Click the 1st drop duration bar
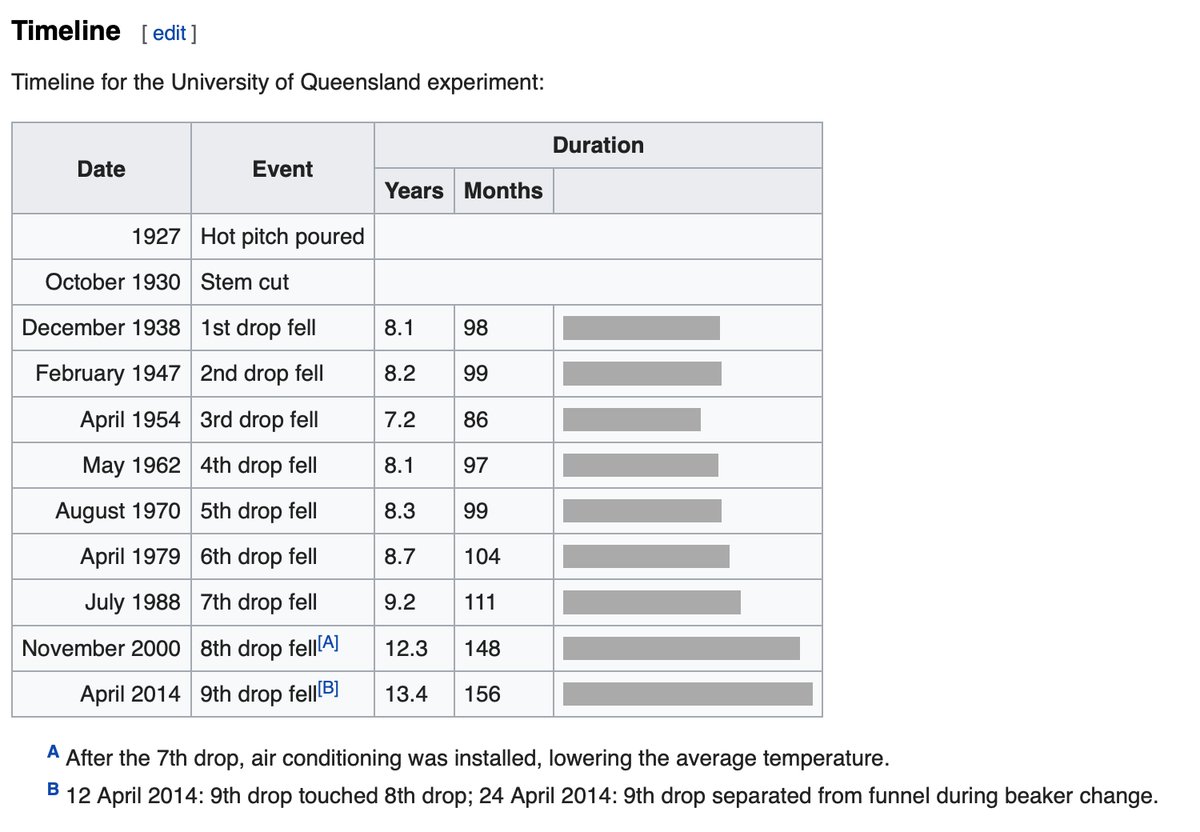The height and width of the screenshot is (832, 1200). click(641, 328)
